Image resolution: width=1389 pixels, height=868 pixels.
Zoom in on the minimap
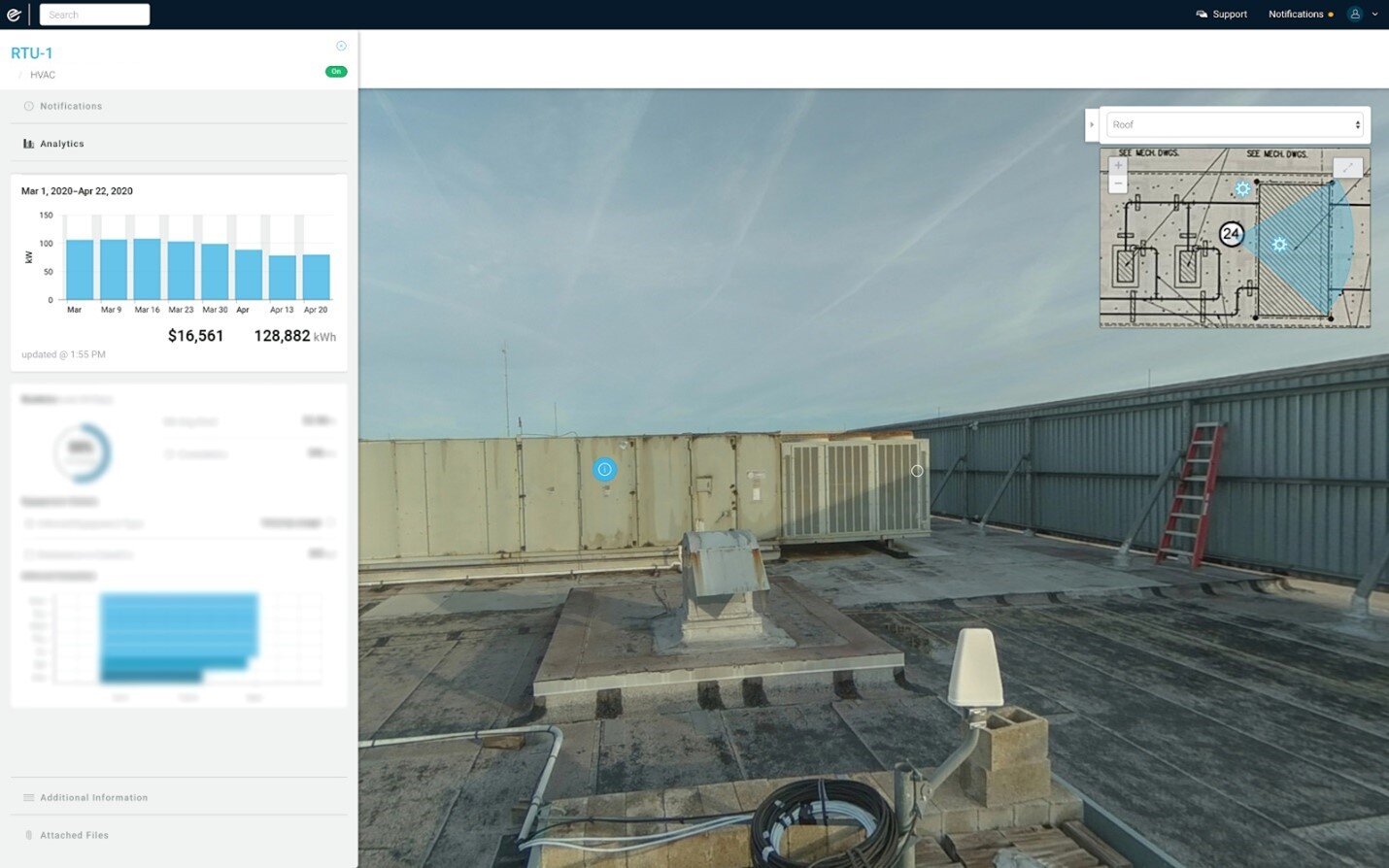(1118, 165)
